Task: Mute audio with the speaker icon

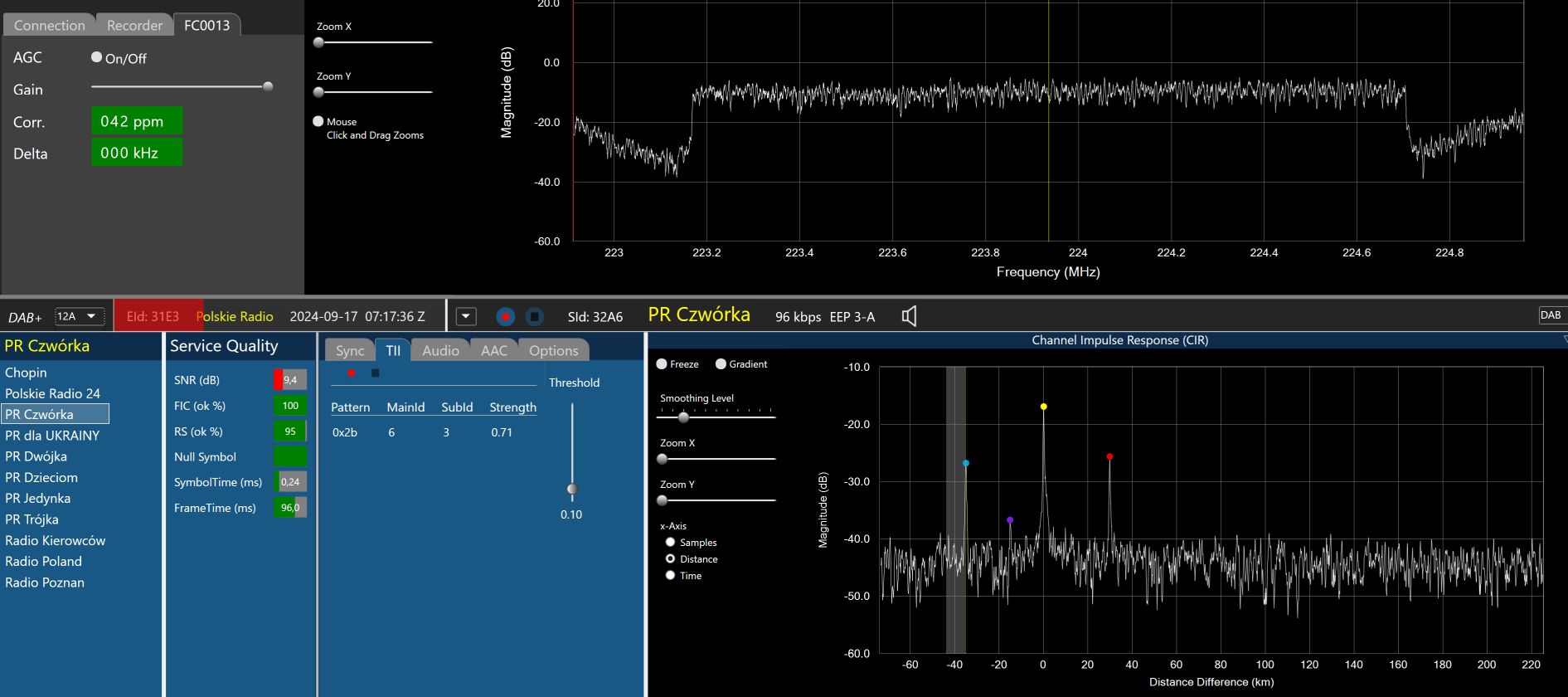Action: [x=909, y=316]
